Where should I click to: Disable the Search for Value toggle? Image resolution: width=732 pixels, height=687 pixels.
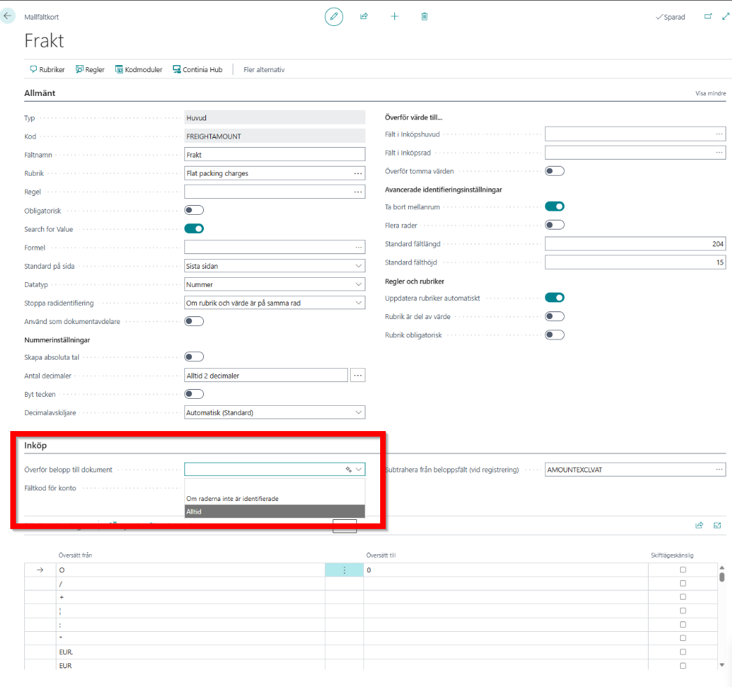tap(194, 228)
